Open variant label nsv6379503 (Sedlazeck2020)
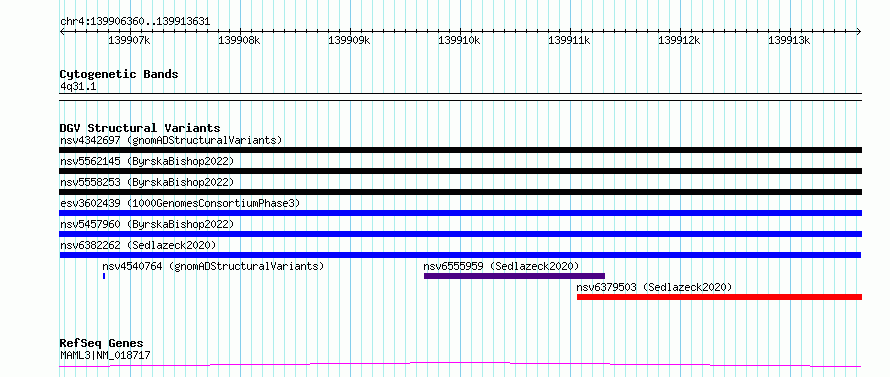Viewport: 890px width, 377px height. point(654,287)
